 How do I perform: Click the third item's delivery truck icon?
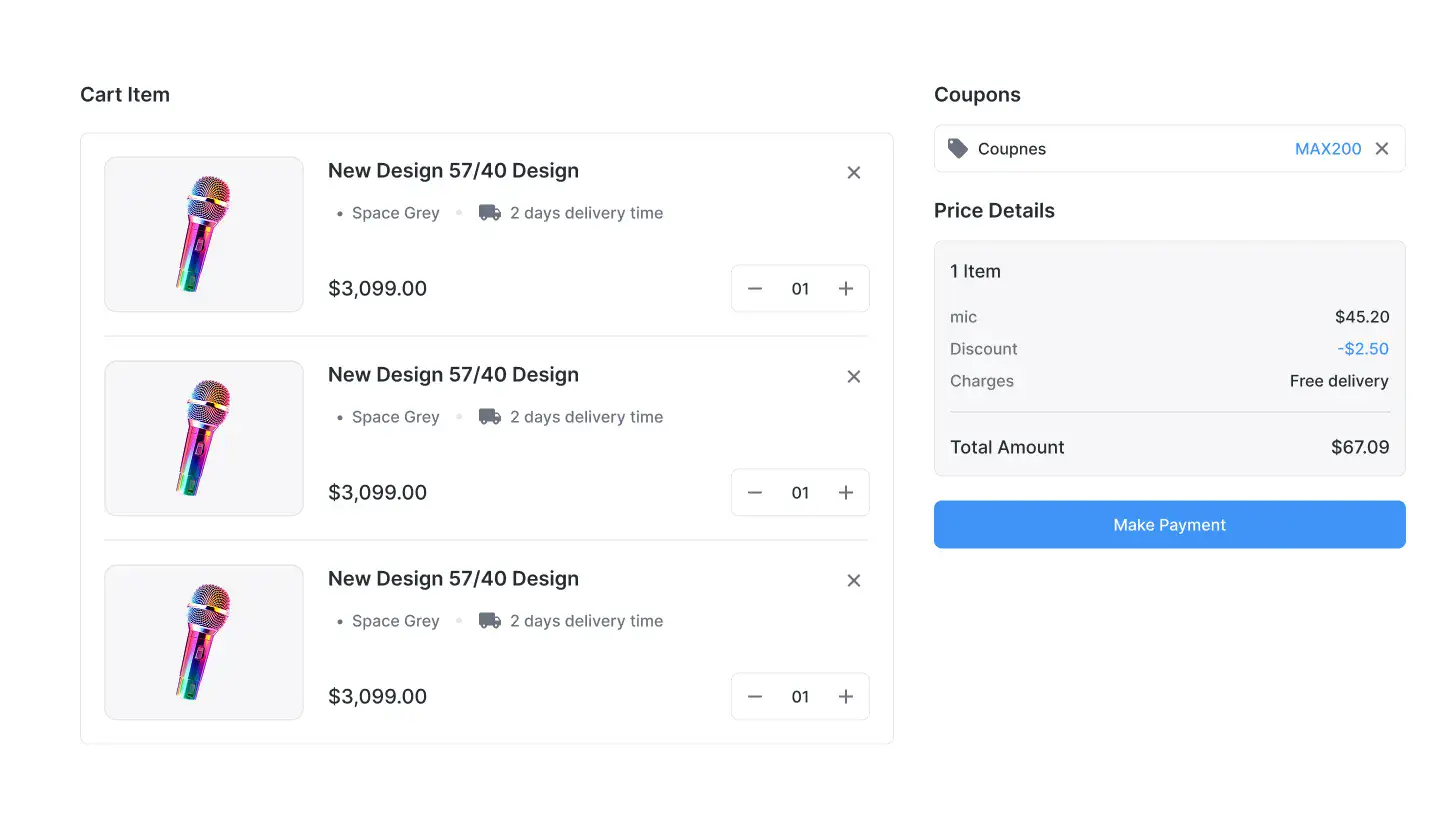point(489,621)
